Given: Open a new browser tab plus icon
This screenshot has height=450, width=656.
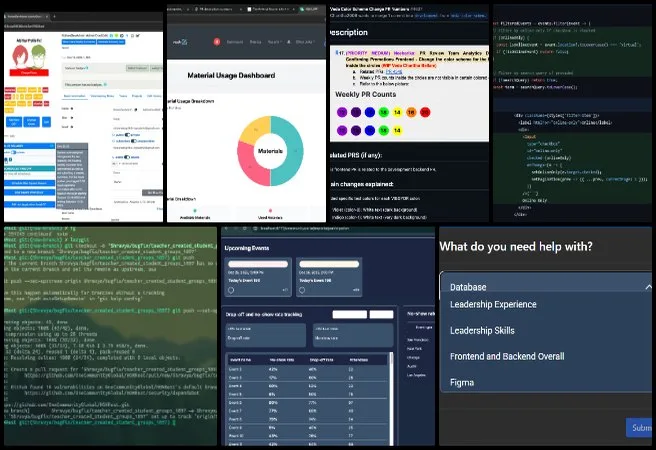Looking at the screenshot, I should (54, 16).
